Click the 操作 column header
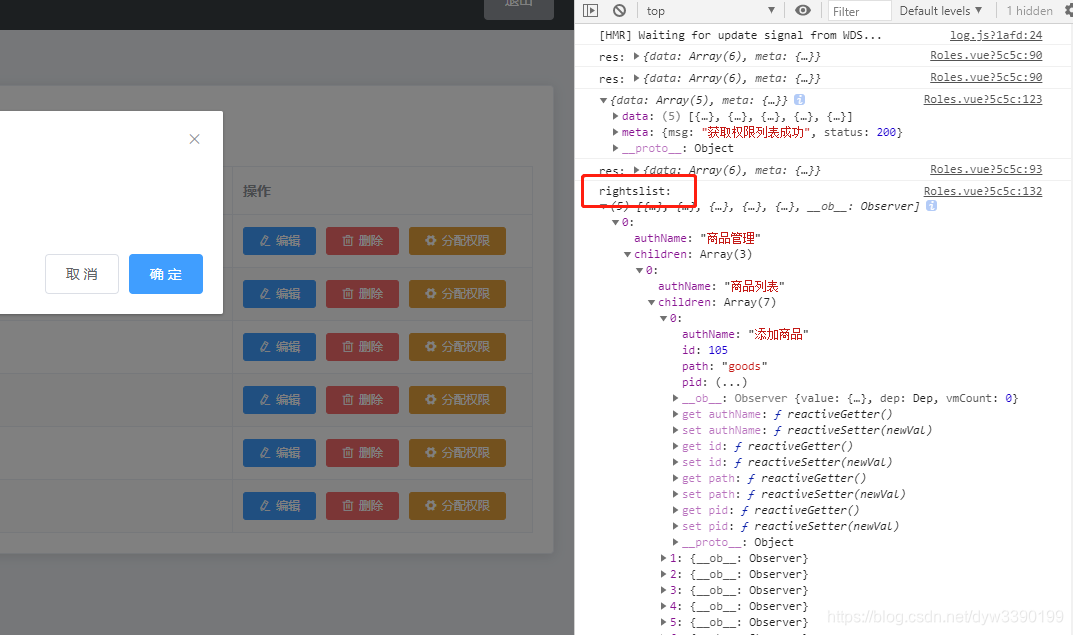This screenshot has width=1073, height=635. pyautogui.click(x=257, y=191)
